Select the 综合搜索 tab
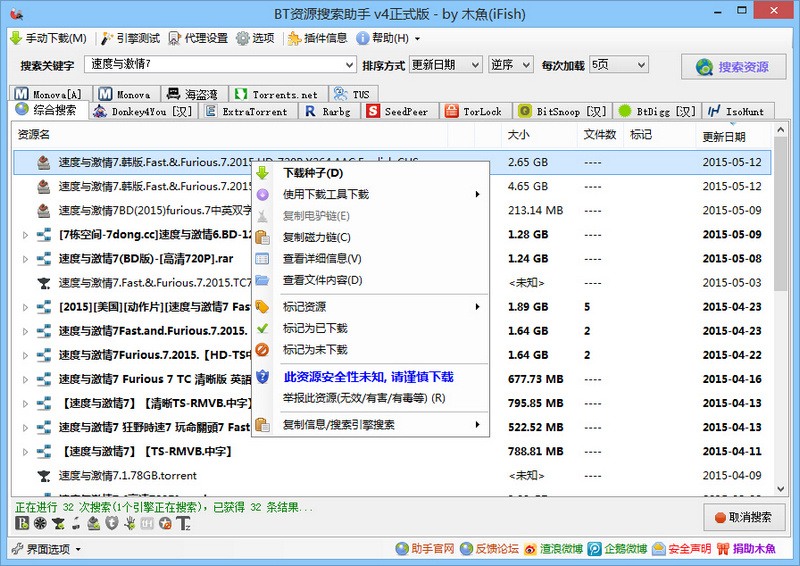The image size is (800, 566). 48,110
